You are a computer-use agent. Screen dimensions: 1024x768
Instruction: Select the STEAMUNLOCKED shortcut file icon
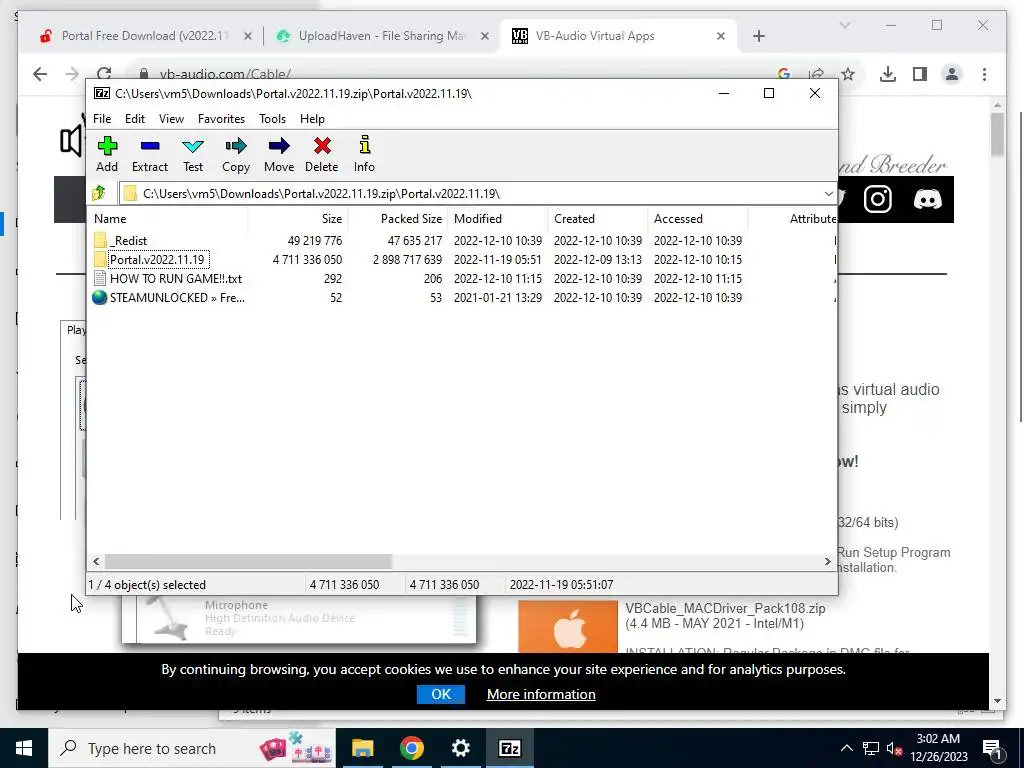[100, 297]
